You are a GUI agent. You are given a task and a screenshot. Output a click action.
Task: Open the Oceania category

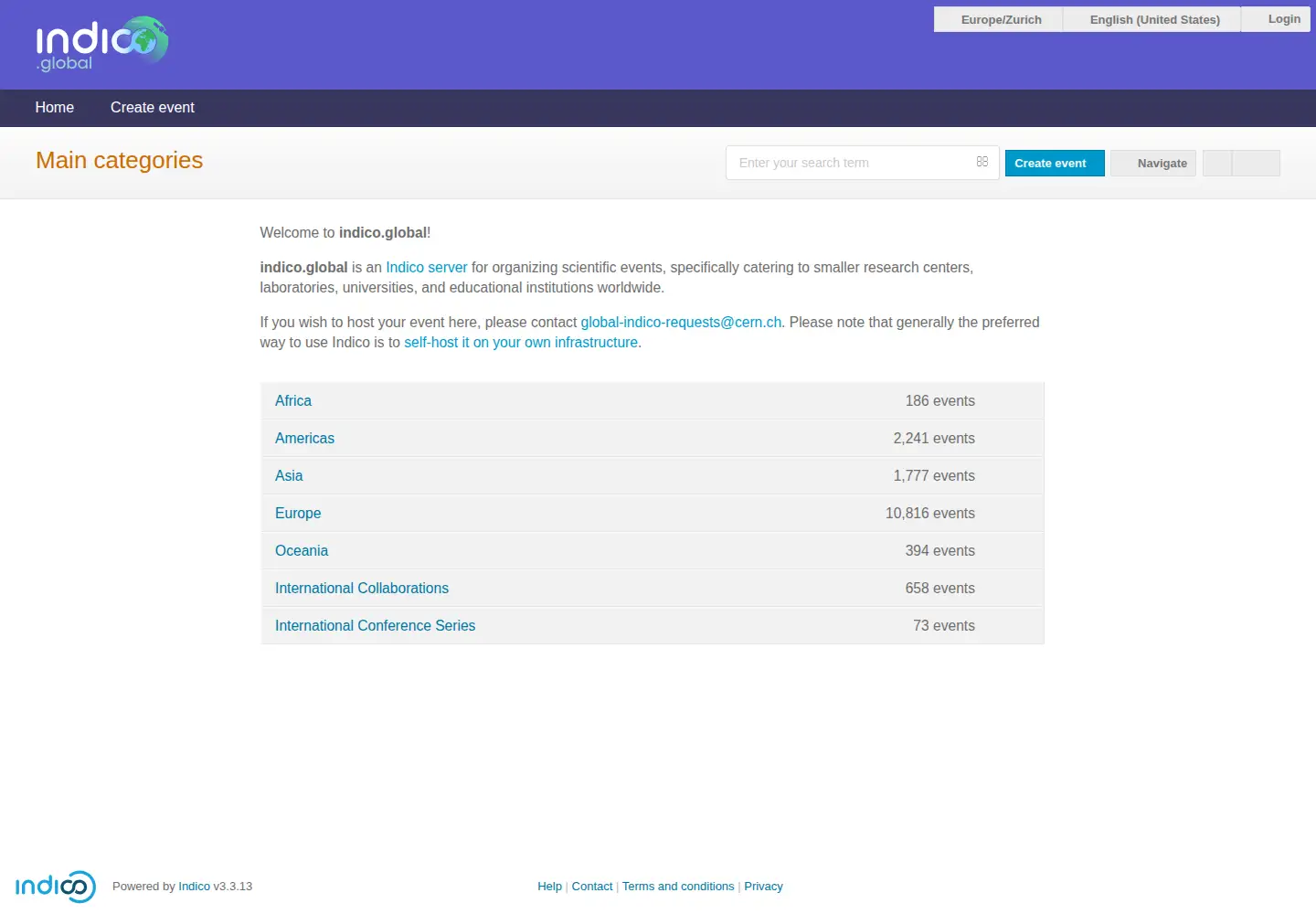point(302,551)
